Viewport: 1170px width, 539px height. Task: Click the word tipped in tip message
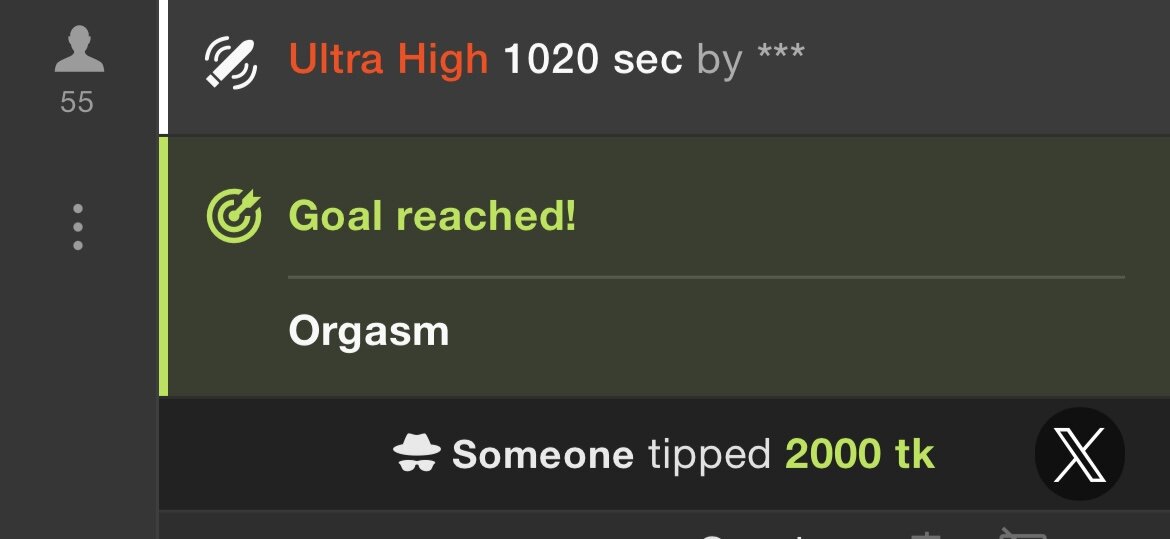(x=710, y=455)
